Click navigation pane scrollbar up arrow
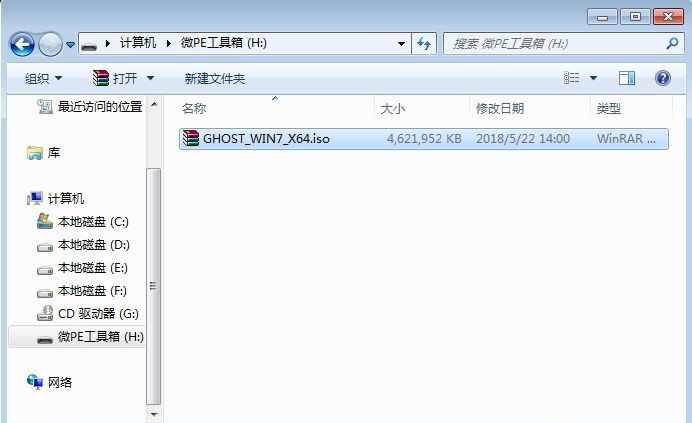Image resolution: width=692 pixels, height=423 pixels. (154, 104)
